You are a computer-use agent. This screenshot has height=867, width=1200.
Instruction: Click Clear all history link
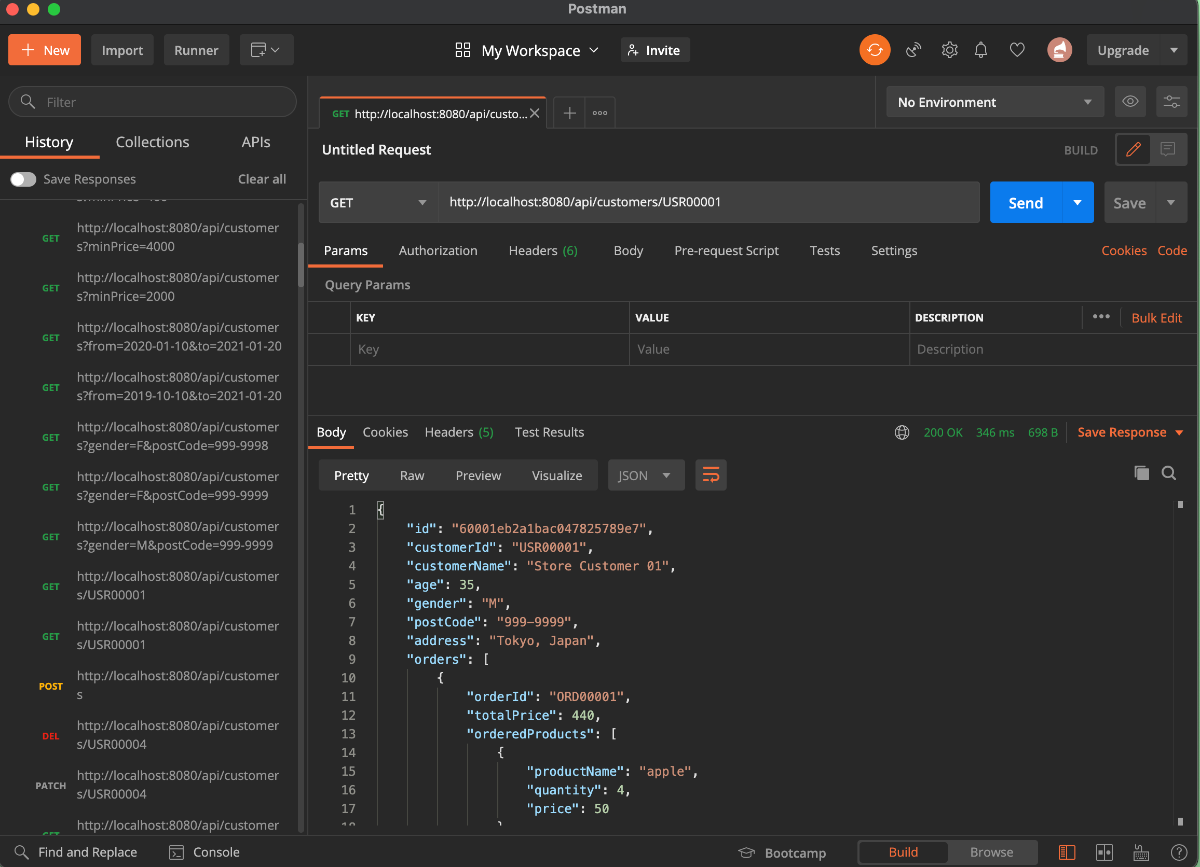[x=262, y=179]
